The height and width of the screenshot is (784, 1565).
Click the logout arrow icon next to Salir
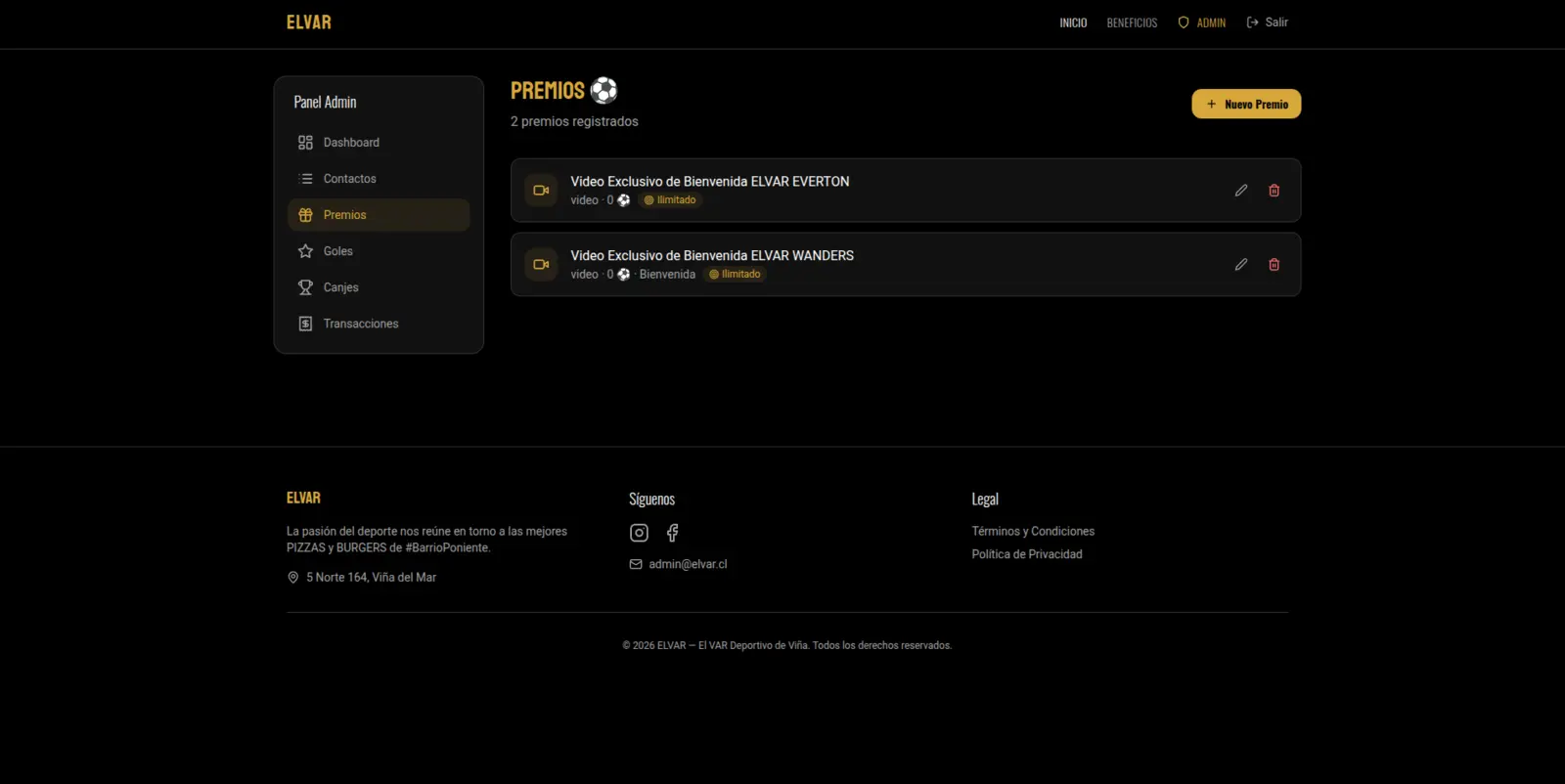[x=1252, y=22]
